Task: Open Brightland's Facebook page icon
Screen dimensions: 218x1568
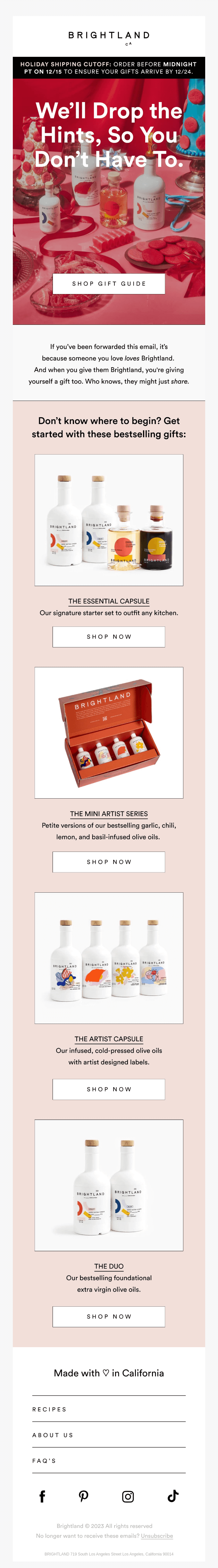Action: [x=43, y=1497]
